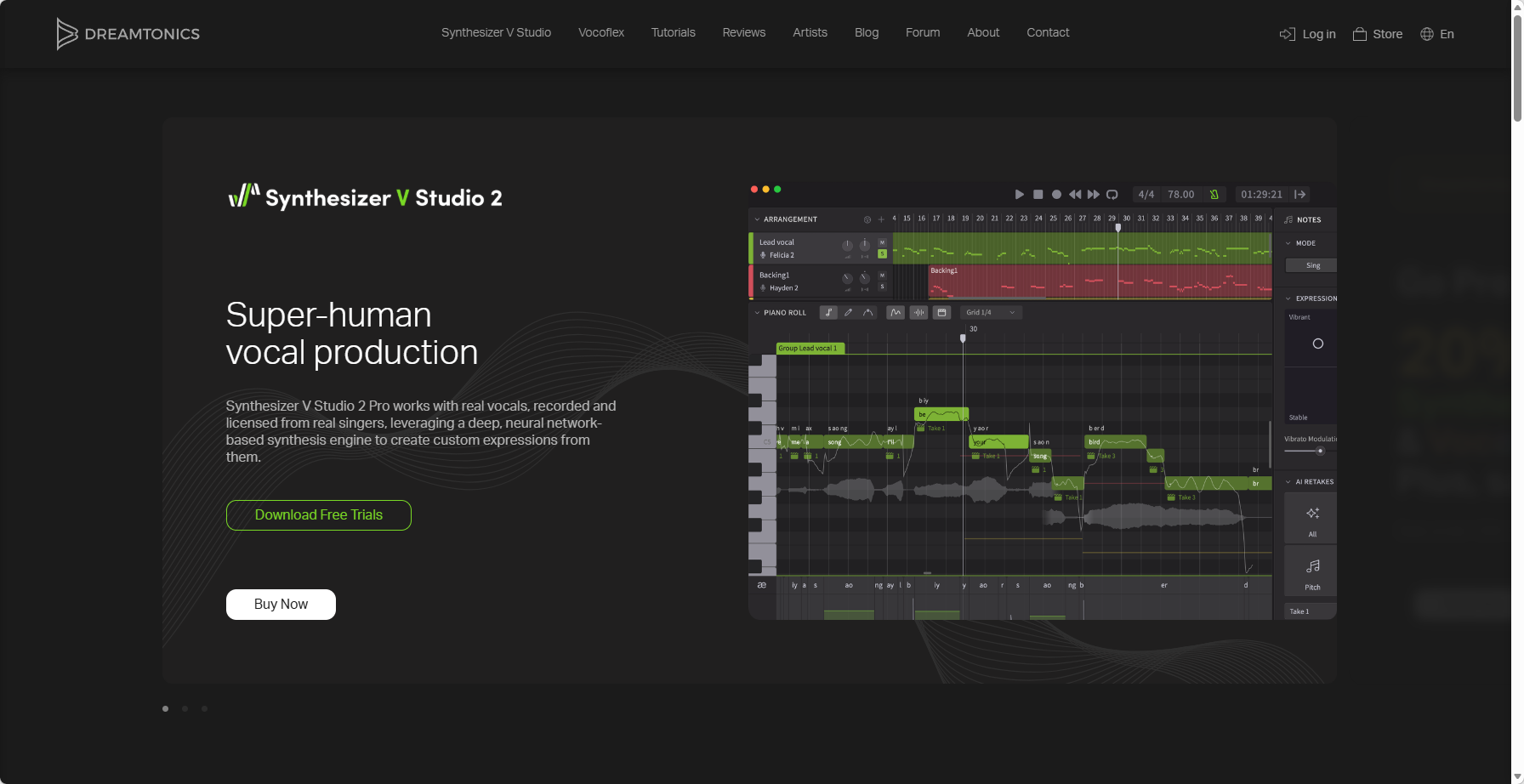Screen dimensions: 1524x784
Task: Toggle loop playback icon
Action: 1112,195
